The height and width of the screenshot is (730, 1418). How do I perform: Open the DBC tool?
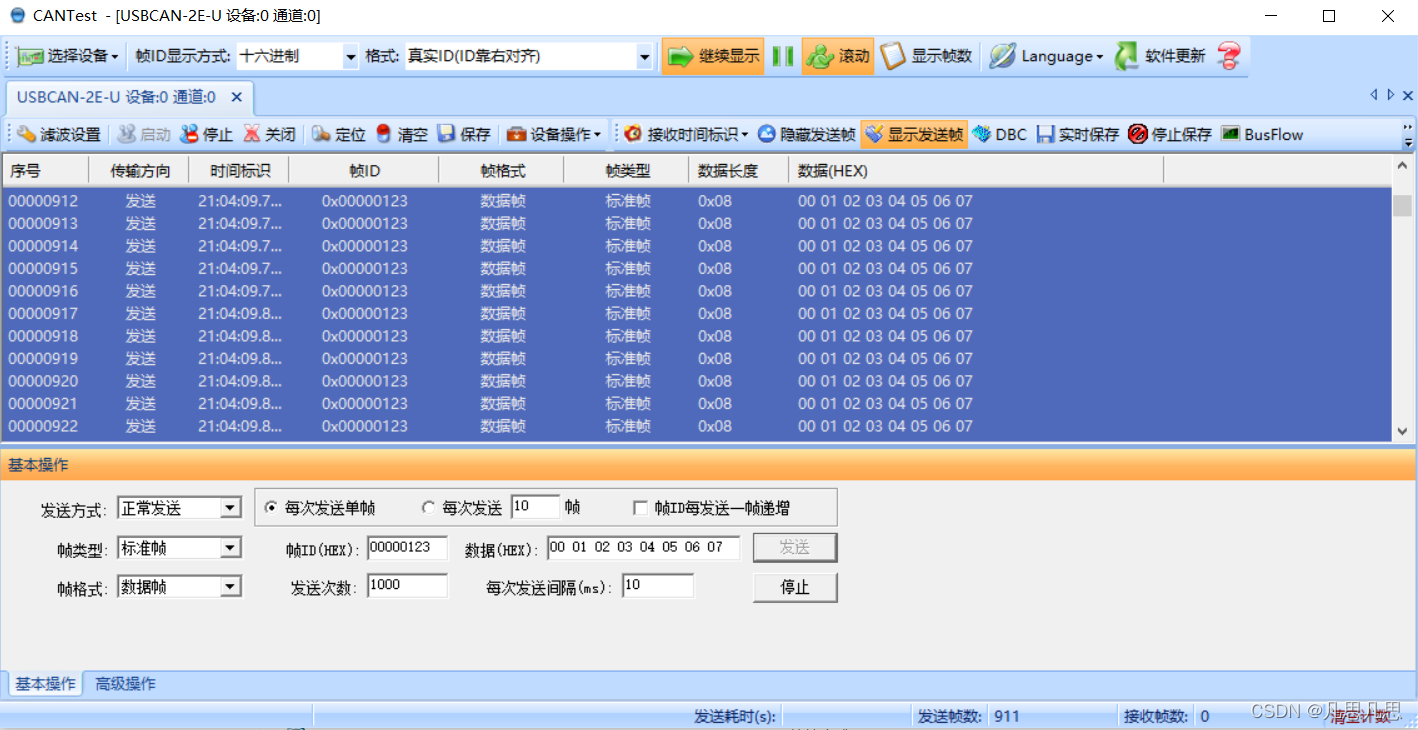pos(1000,134)
